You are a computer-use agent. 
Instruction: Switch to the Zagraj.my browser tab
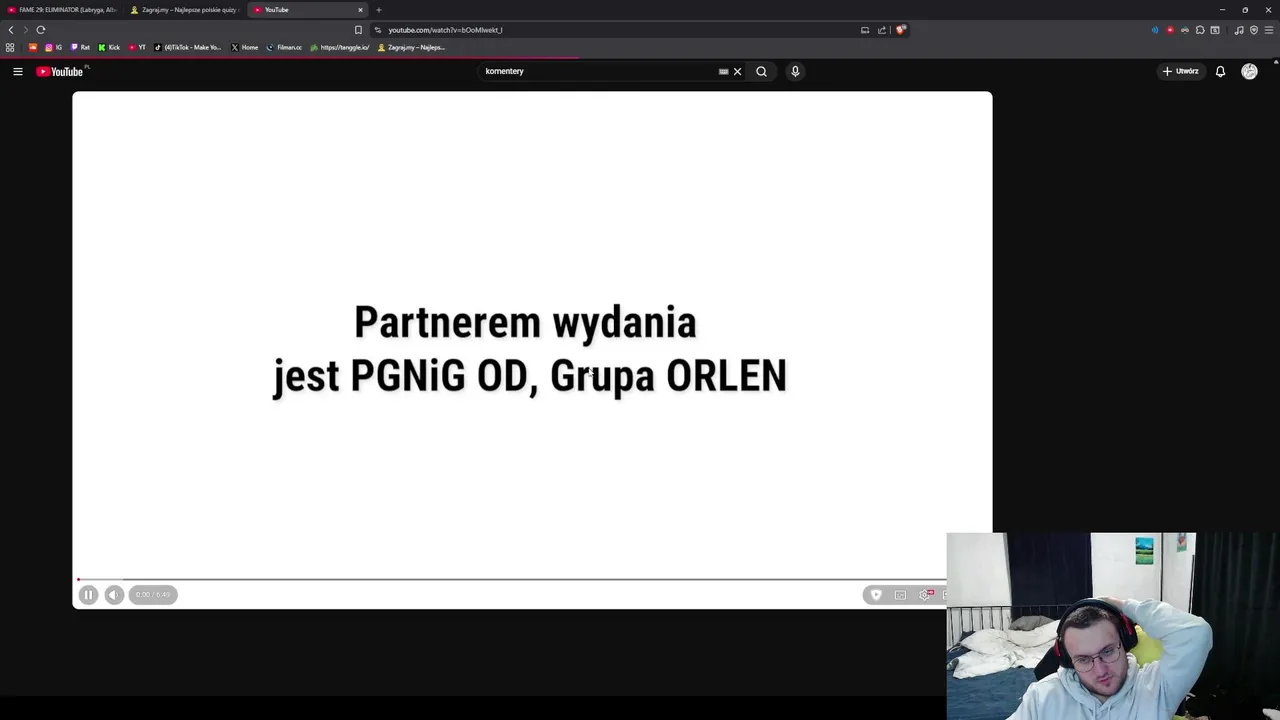185,10
